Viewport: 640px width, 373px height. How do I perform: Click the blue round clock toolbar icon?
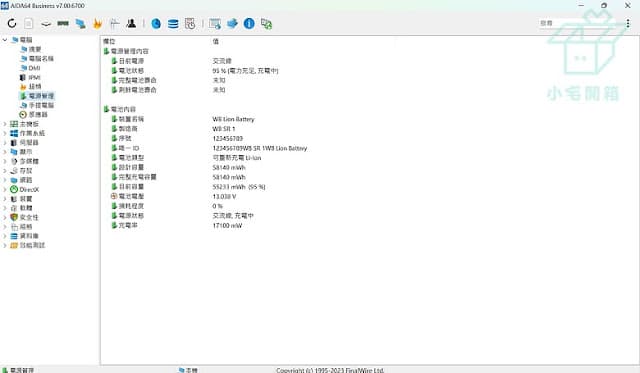[156, 24]
